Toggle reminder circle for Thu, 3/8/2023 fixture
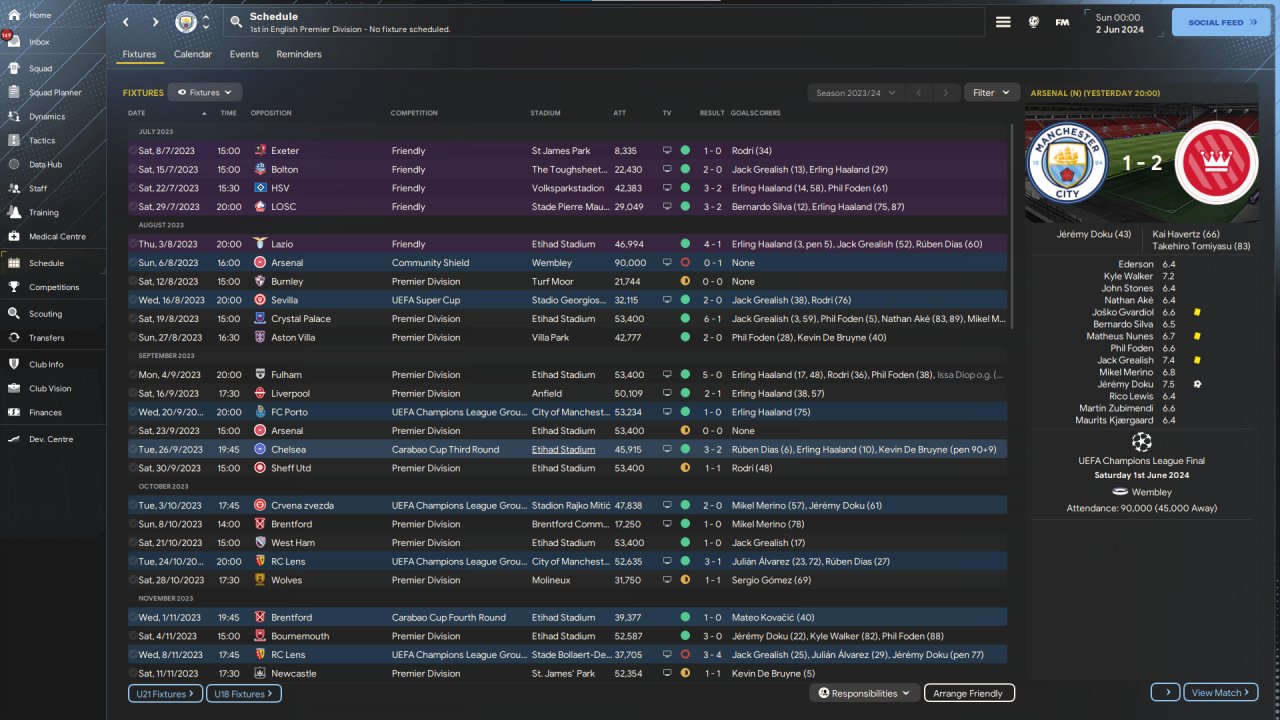This screenshot has height=720, width=1280. pyautogui.click(x=133, y=244)
